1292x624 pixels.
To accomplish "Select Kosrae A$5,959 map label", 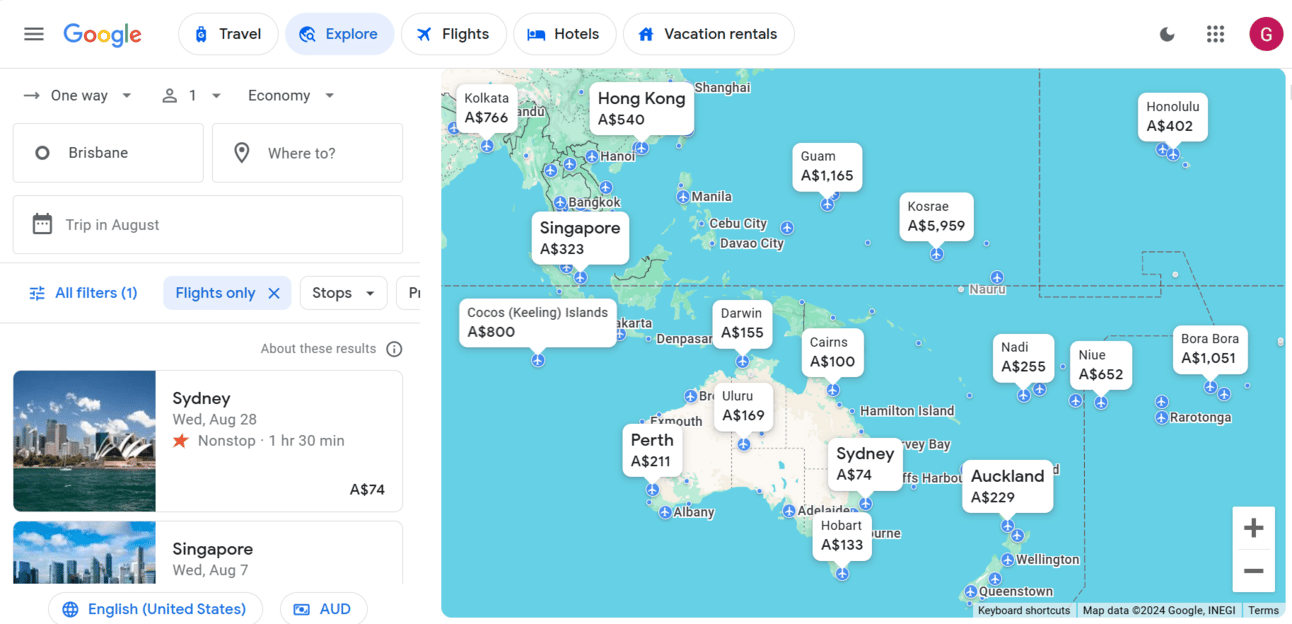I will (936, 216).
